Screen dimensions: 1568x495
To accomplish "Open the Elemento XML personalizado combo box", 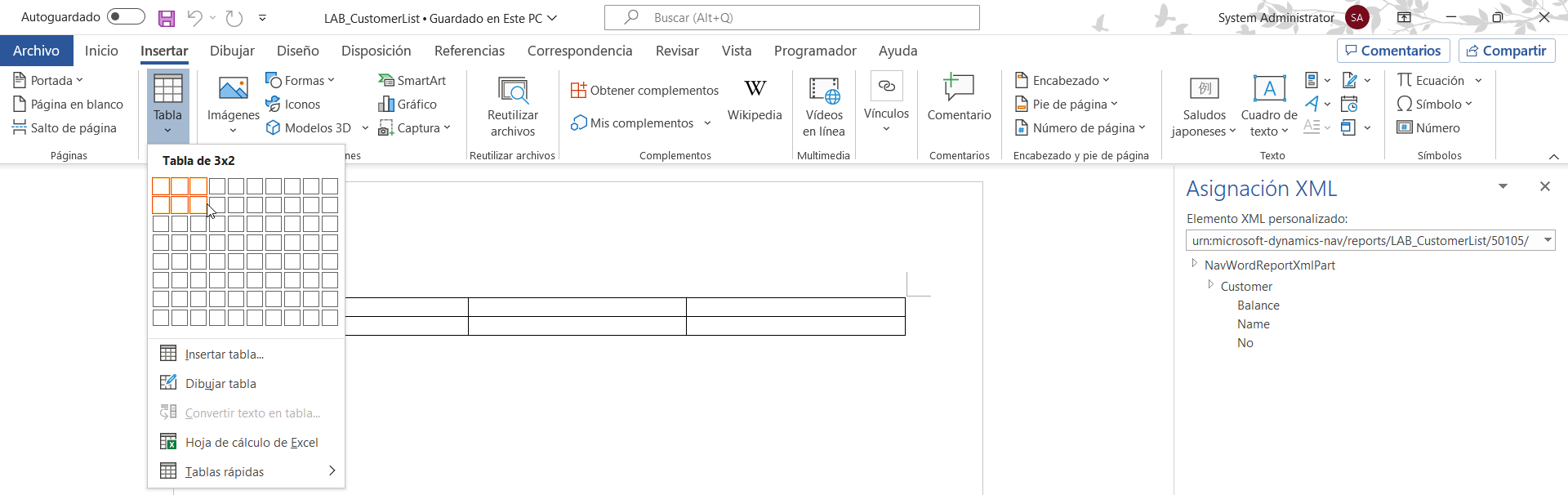I will (x=1370, y=240).
